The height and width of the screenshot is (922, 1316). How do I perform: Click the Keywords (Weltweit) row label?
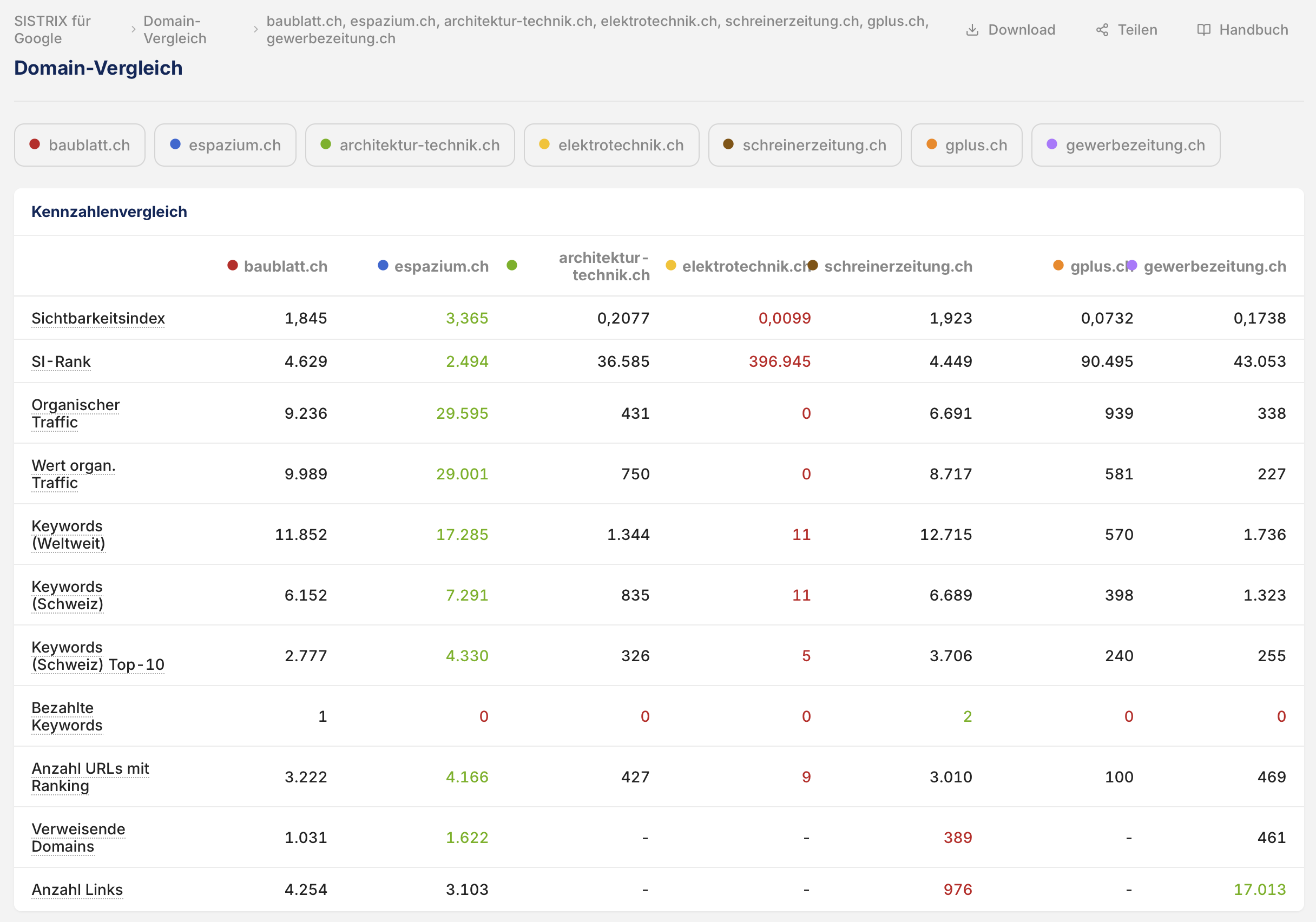68,535
